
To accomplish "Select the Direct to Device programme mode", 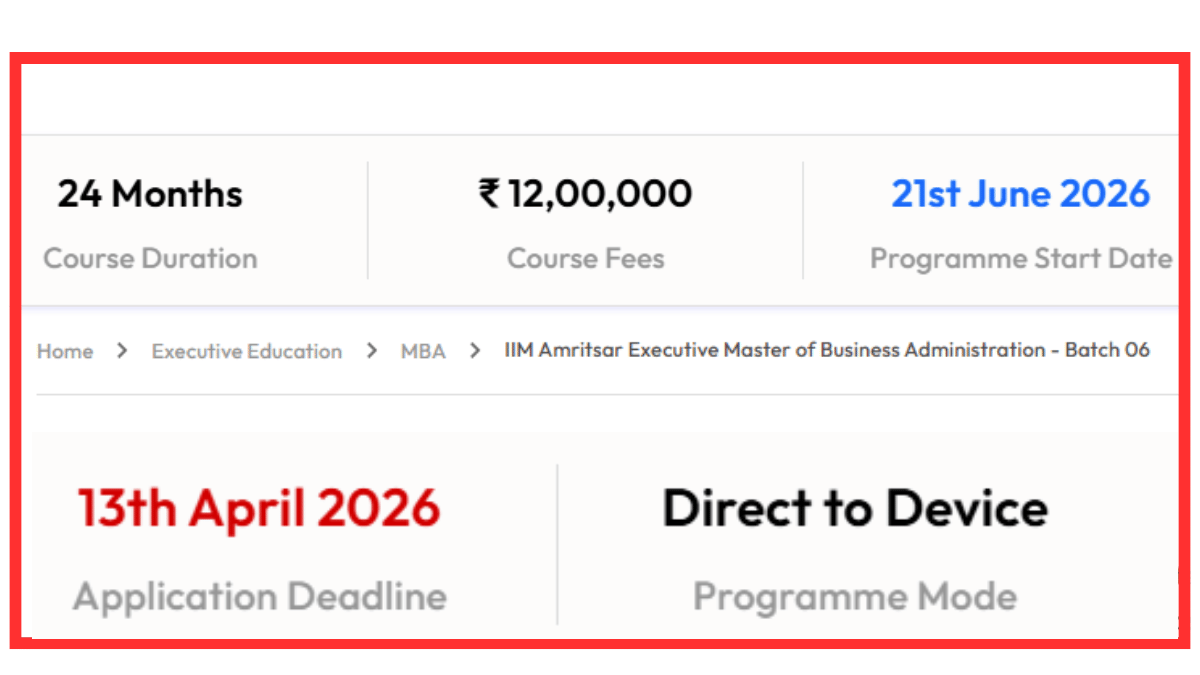I will pos(855,507).
